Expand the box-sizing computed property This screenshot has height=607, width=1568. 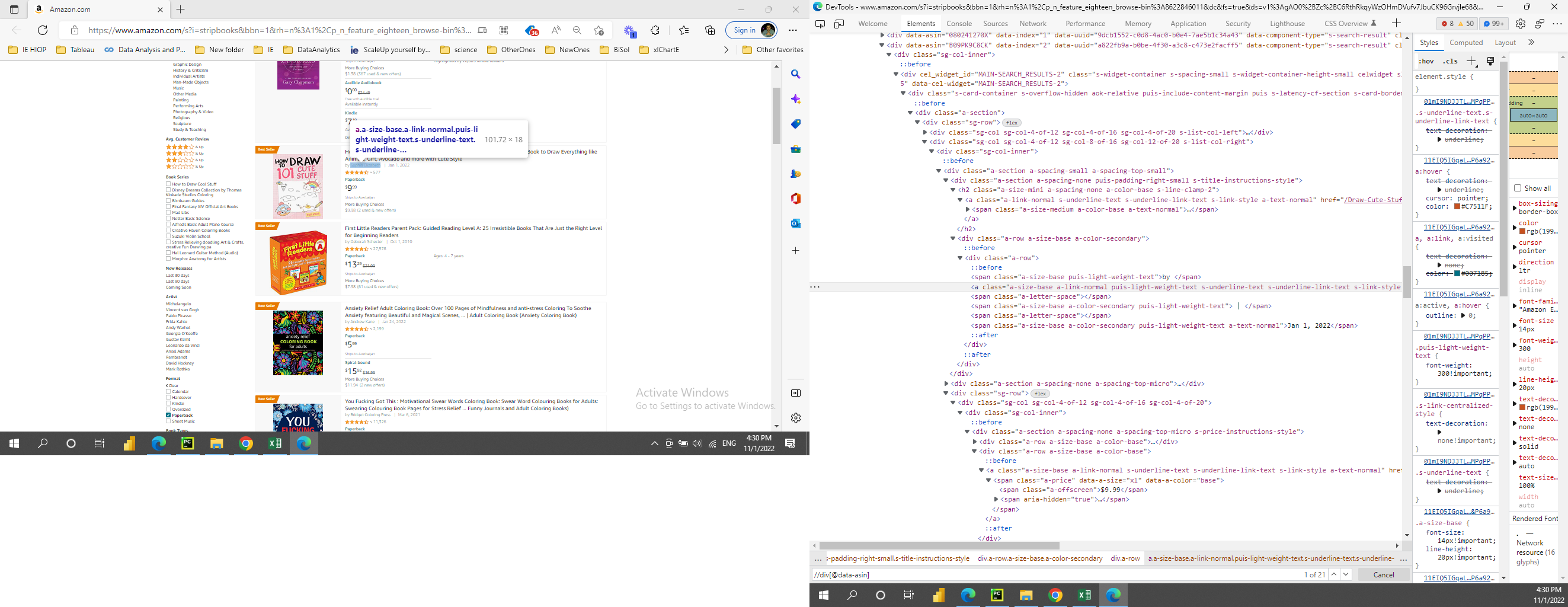click(x=1515, y=208)
